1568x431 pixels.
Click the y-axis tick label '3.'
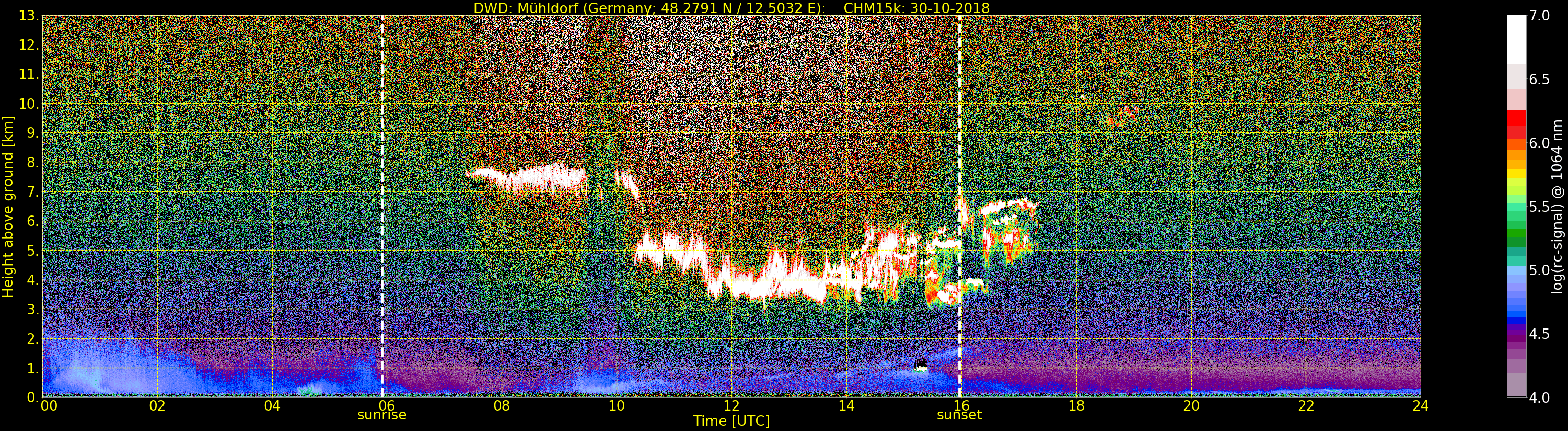coord(32,310)
